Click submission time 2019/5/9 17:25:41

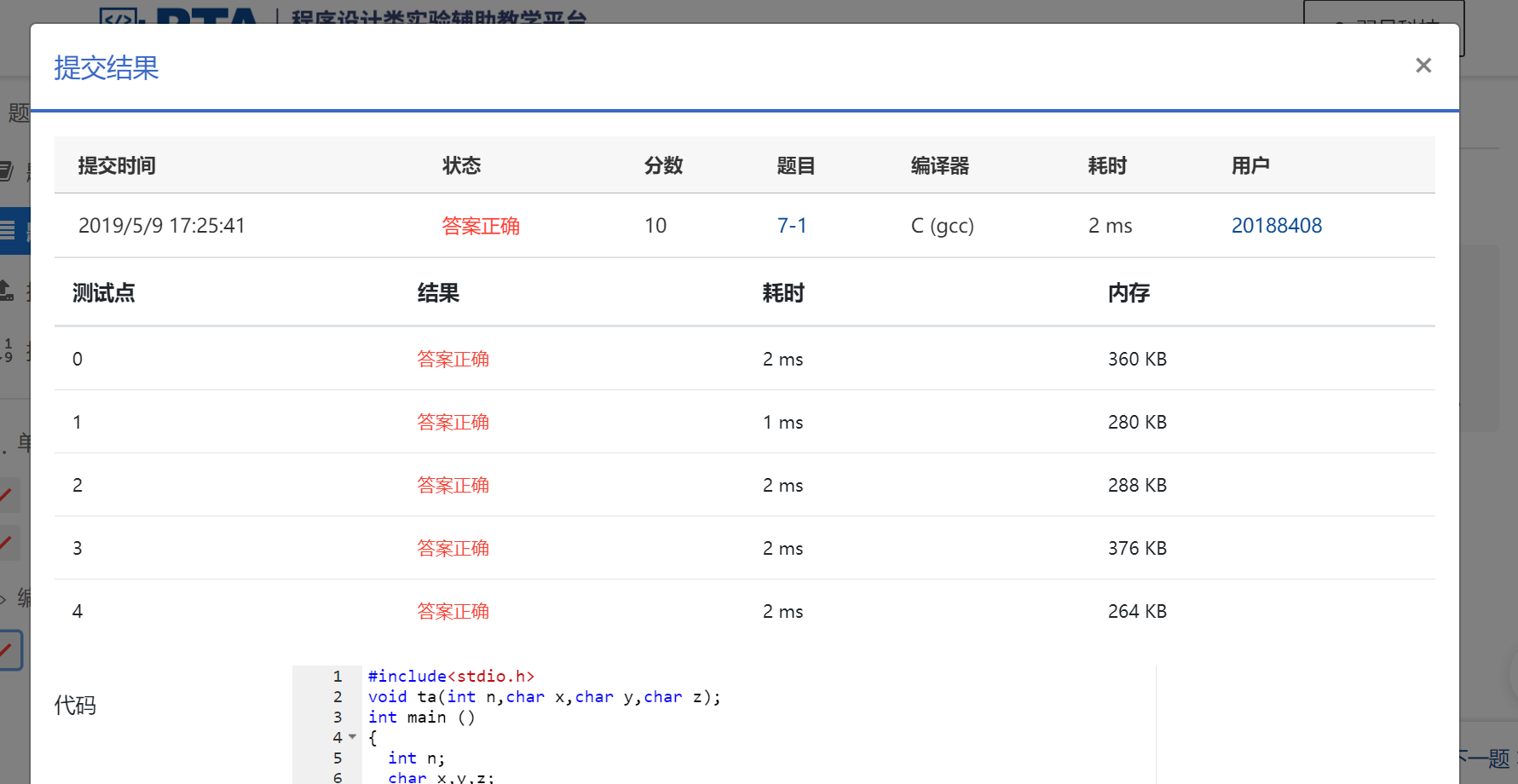162,226
